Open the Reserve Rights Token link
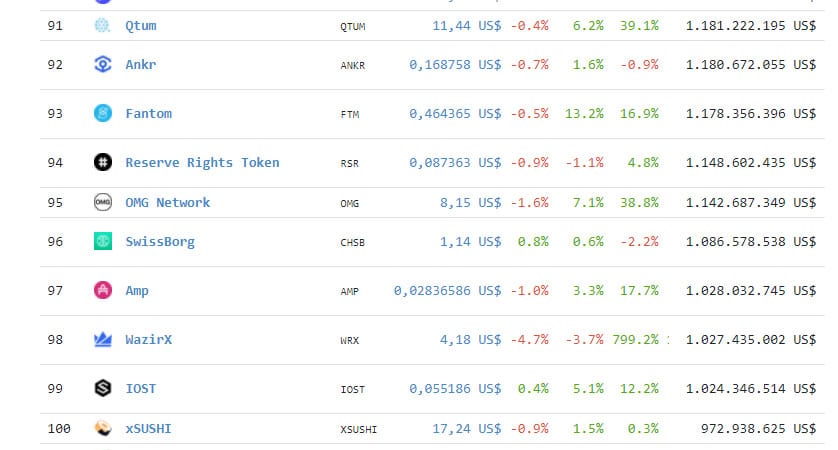This screenshot has width=838, height=450. tap(202, 162)
